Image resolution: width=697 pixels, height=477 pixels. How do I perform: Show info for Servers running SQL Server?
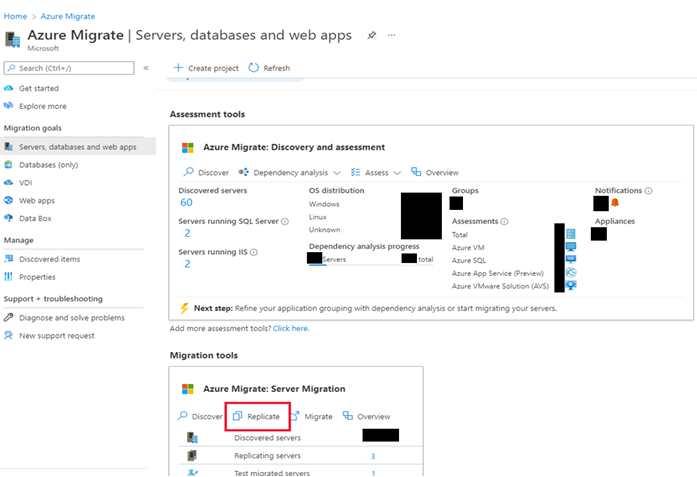point(285,221)
